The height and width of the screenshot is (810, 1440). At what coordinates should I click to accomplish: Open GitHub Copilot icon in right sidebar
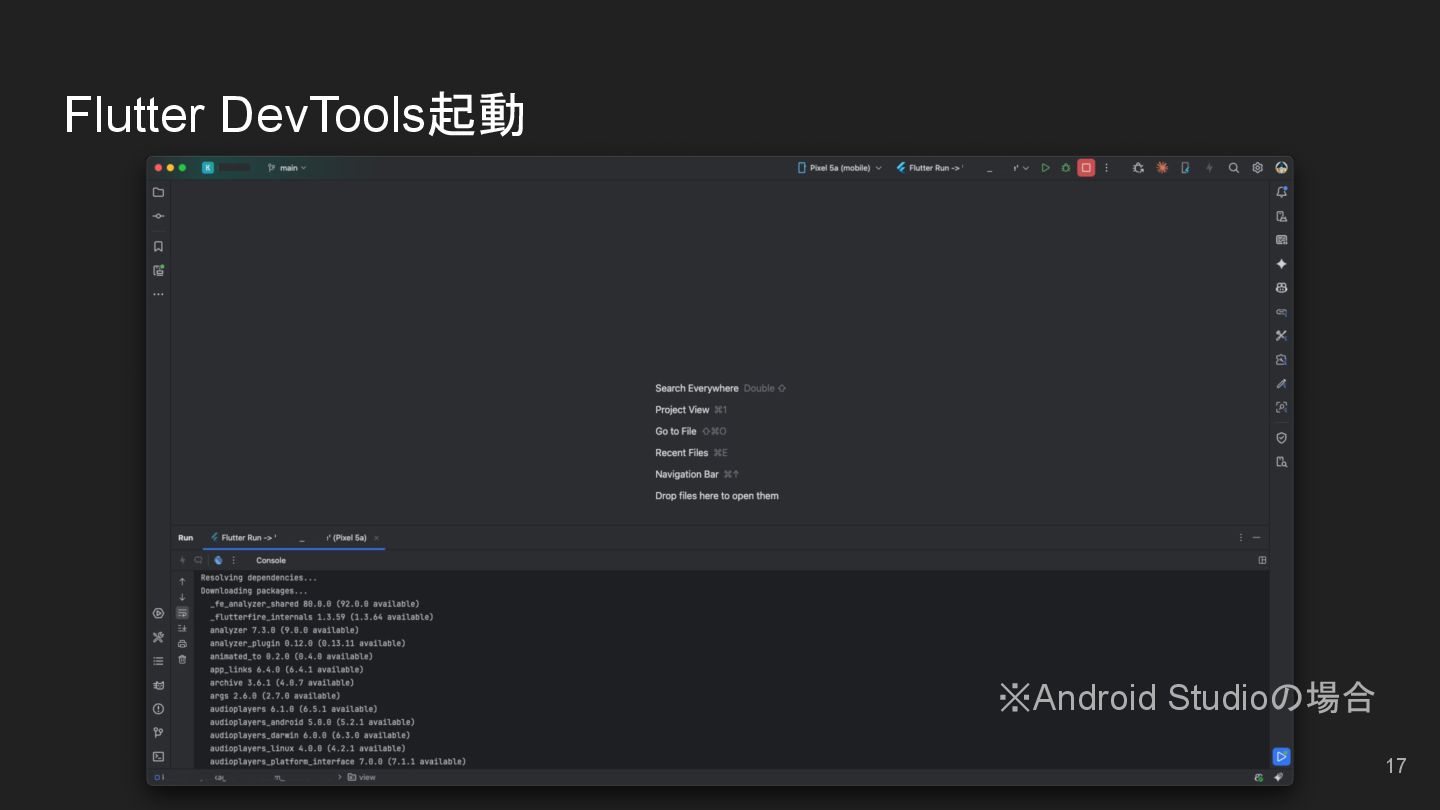[x=1282, y=288]
